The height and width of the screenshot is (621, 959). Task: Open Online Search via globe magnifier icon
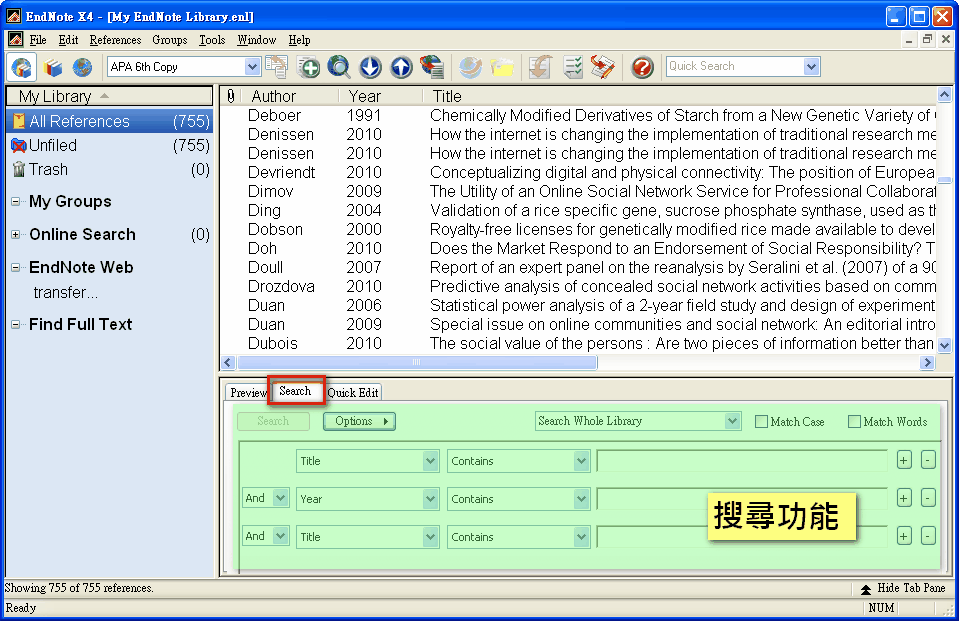339,67
